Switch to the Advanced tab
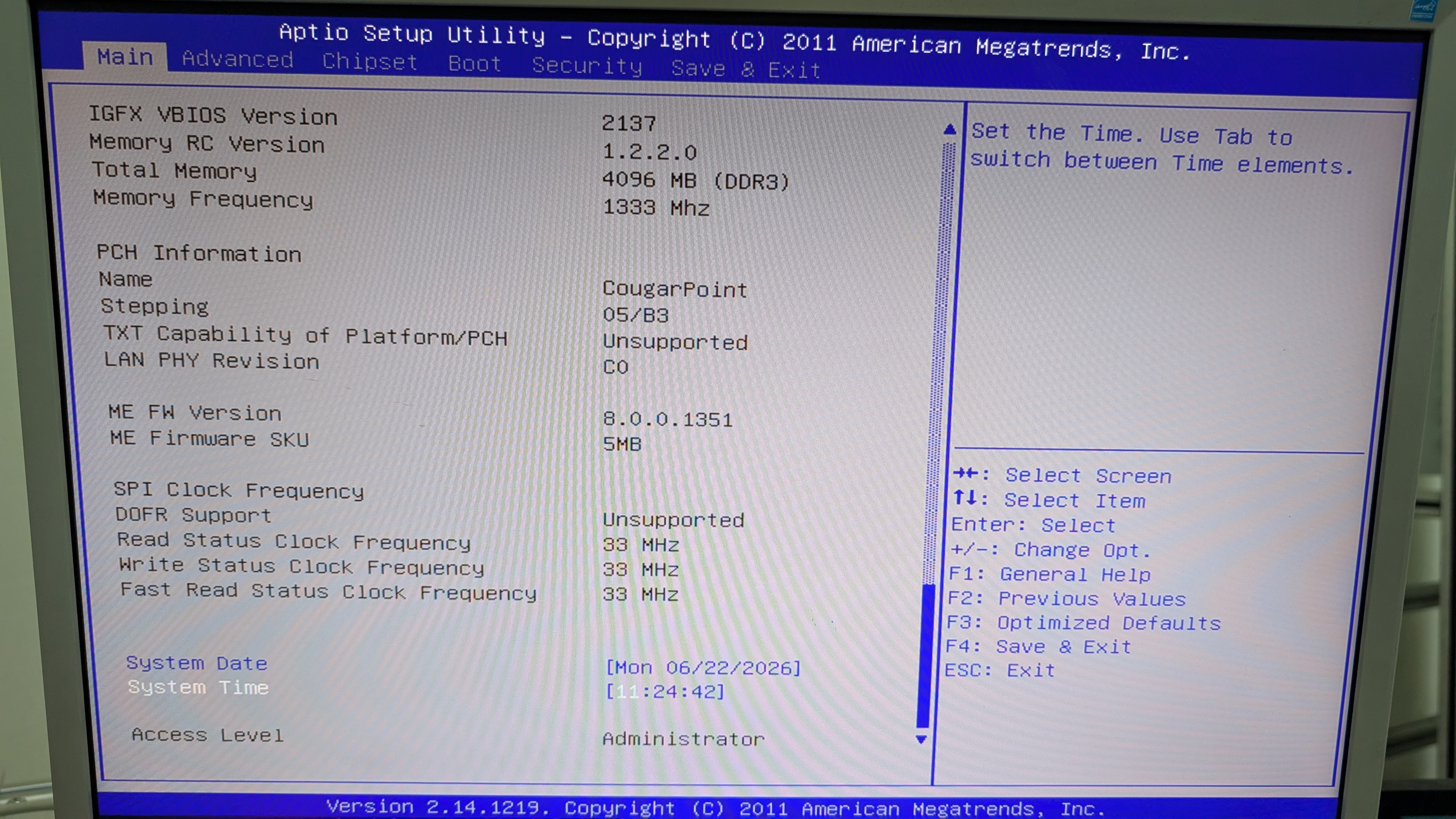 pos(237,59)
